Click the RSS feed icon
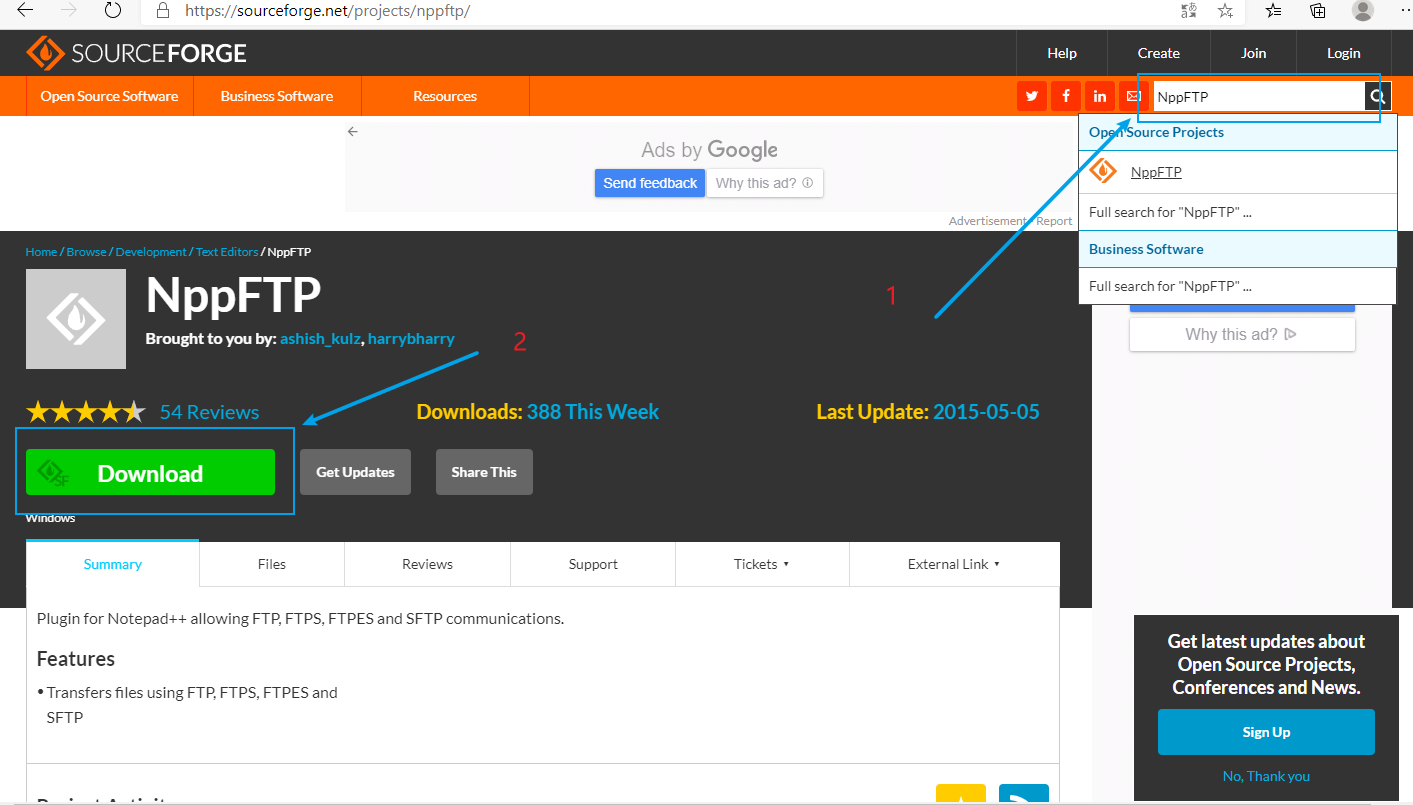Image resolution: width=1413 pixels, height=805 pixels. (1024, 795)
